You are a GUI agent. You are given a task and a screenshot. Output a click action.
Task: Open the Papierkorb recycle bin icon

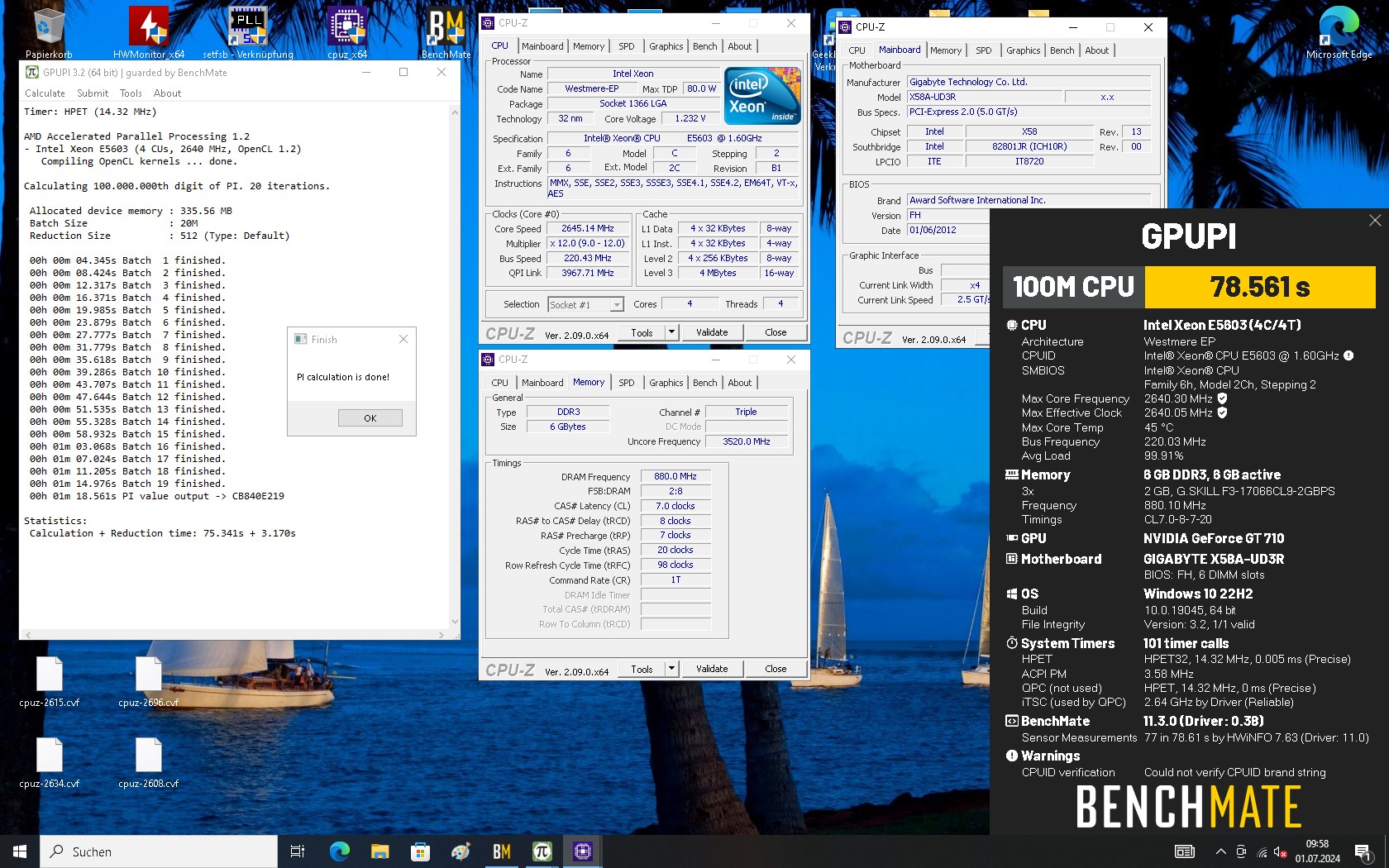(49, 31)
